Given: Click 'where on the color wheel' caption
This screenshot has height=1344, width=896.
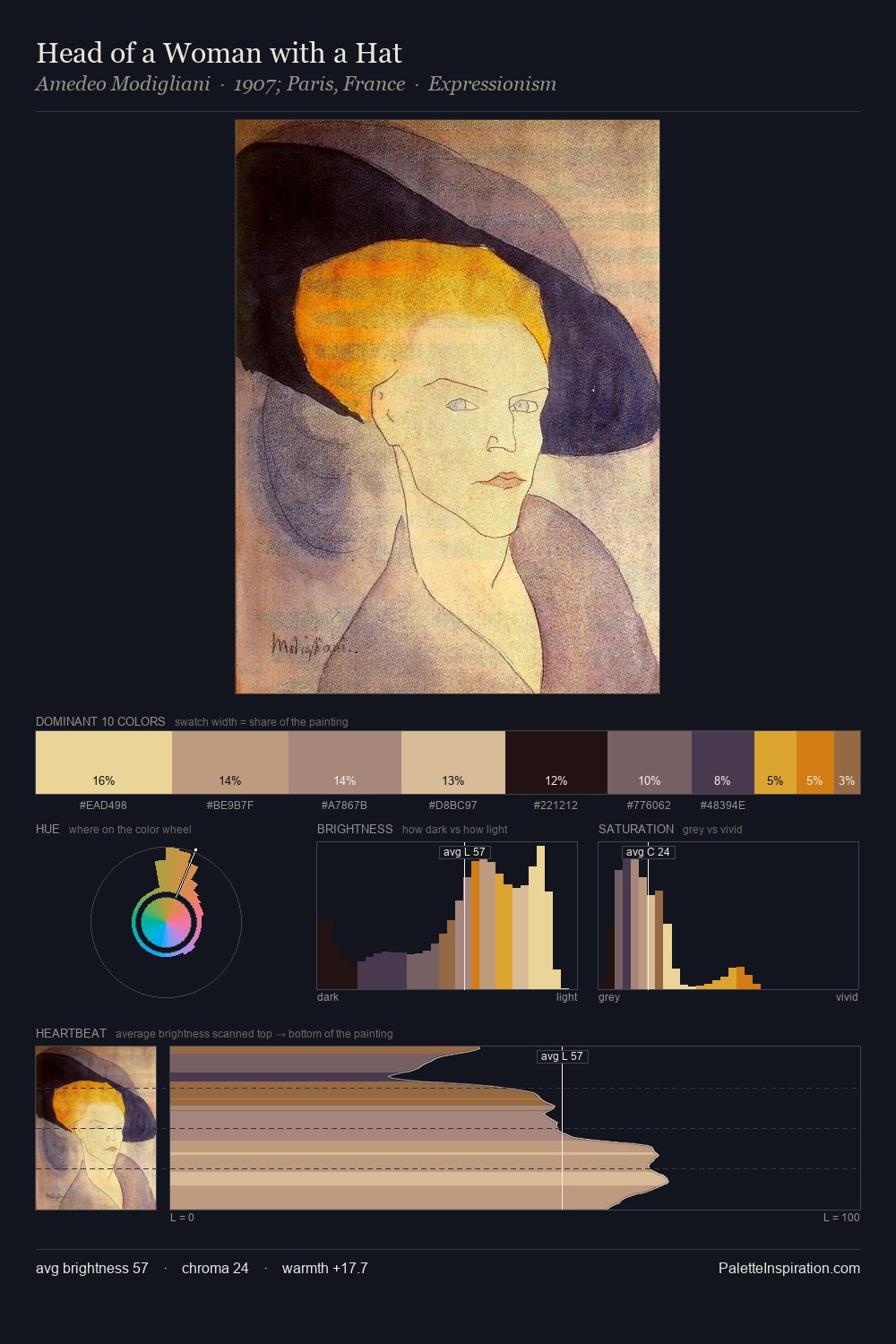Looking at the screenshot, I should pos(130,830).
